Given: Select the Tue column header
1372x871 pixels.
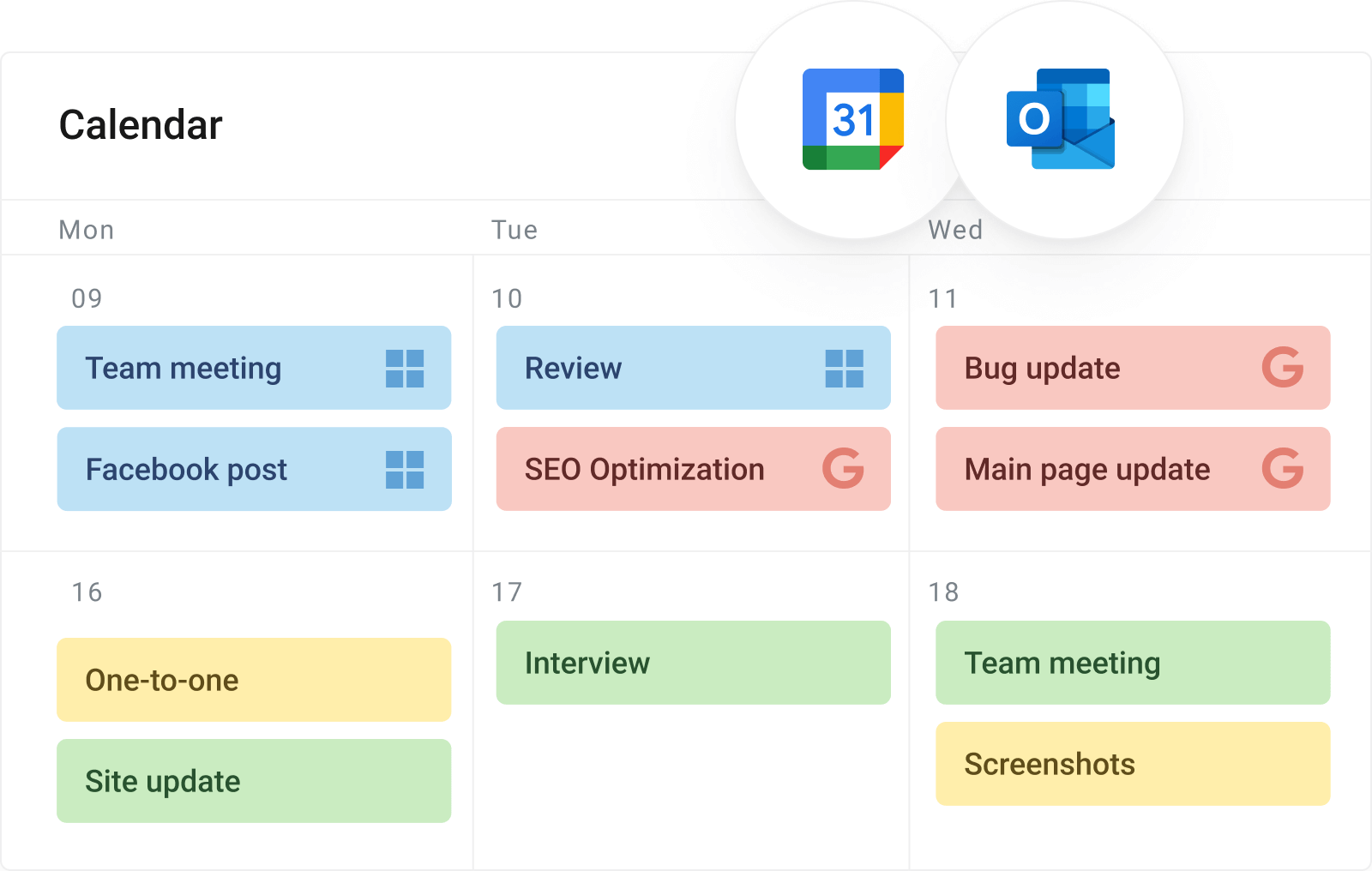Looking at the screenshot, I should click(514, 229).
